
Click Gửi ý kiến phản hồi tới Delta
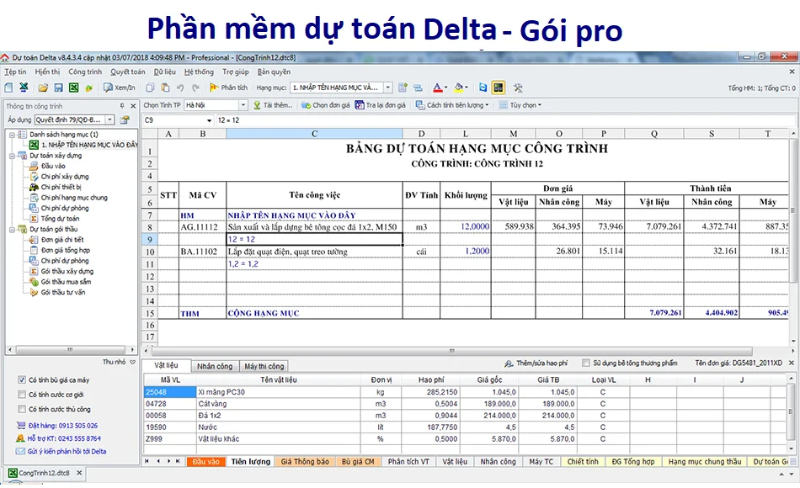pyautogui.click(x=67, y=451)
